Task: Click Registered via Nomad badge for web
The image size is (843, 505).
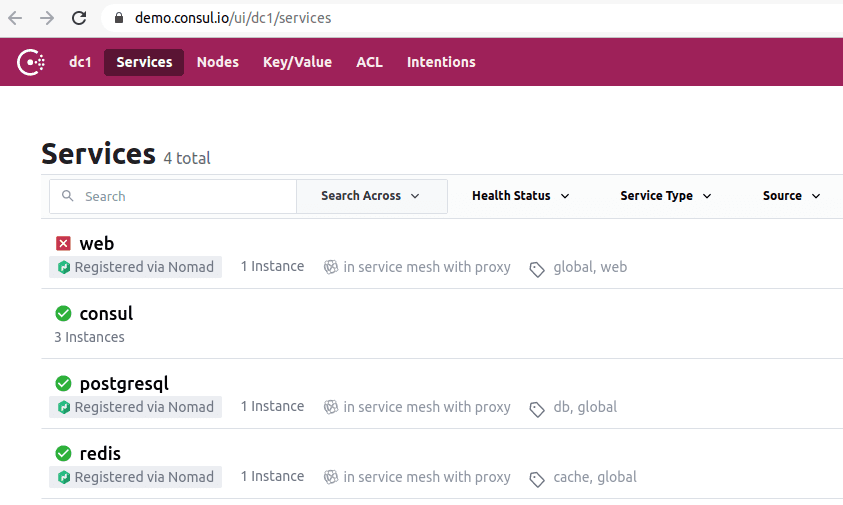Action: click(x=135, y=267)
